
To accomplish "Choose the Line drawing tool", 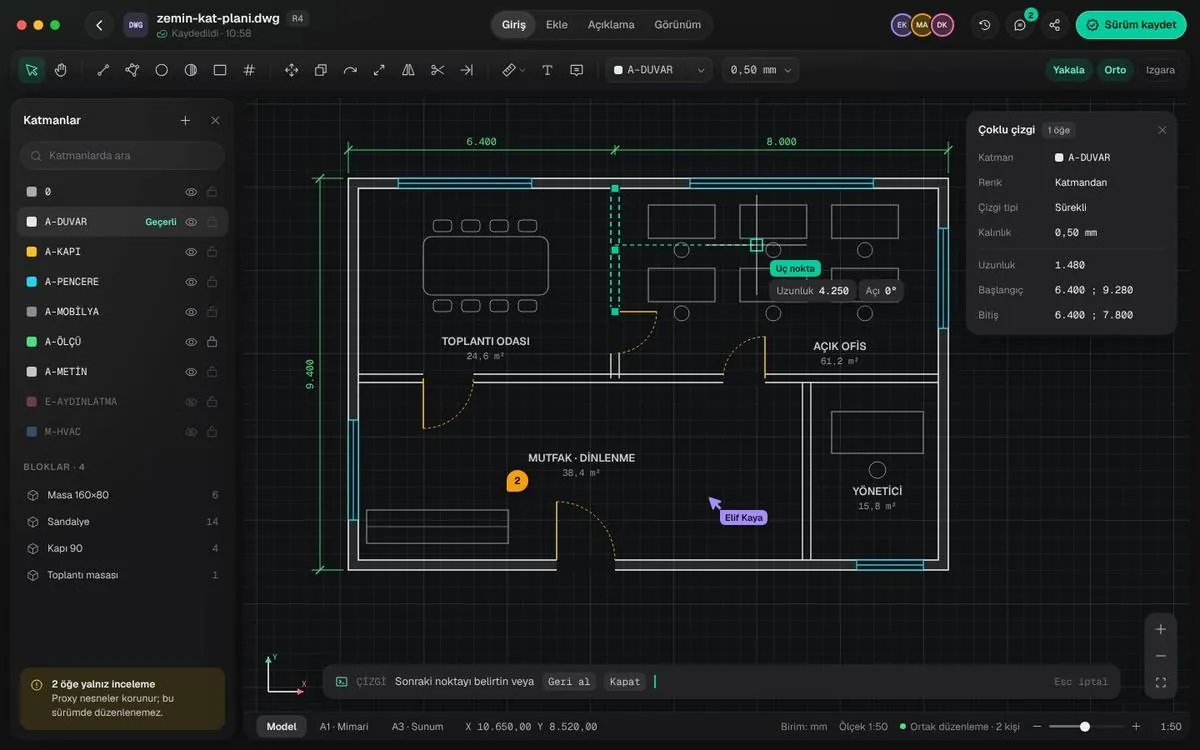I will coord(103,70).
